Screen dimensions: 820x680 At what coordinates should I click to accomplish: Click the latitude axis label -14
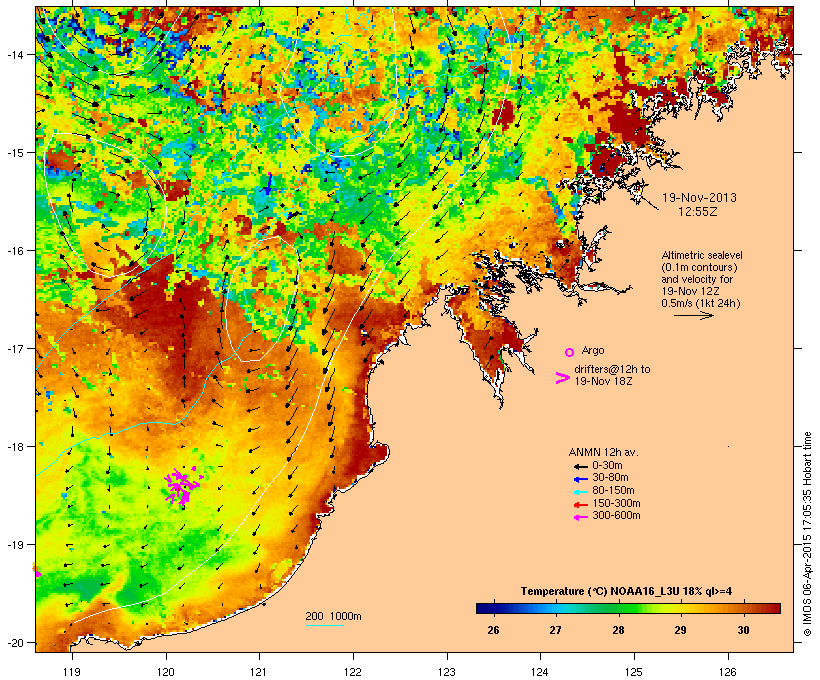click(x=14, y=54)
